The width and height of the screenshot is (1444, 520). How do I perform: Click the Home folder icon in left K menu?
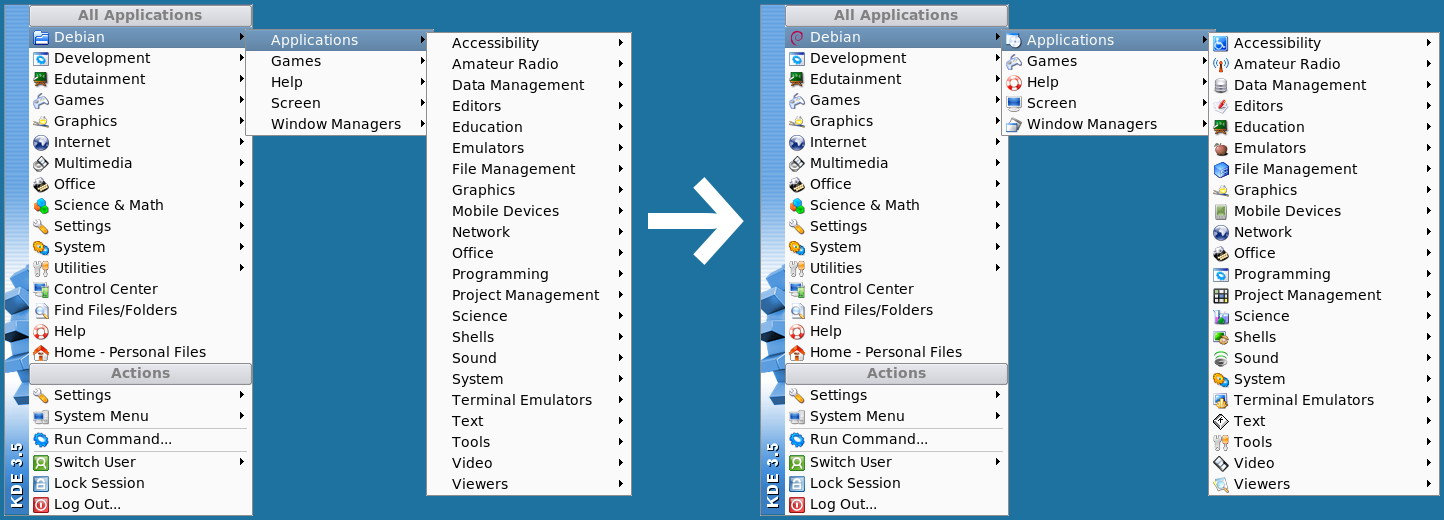click(41, 352)
